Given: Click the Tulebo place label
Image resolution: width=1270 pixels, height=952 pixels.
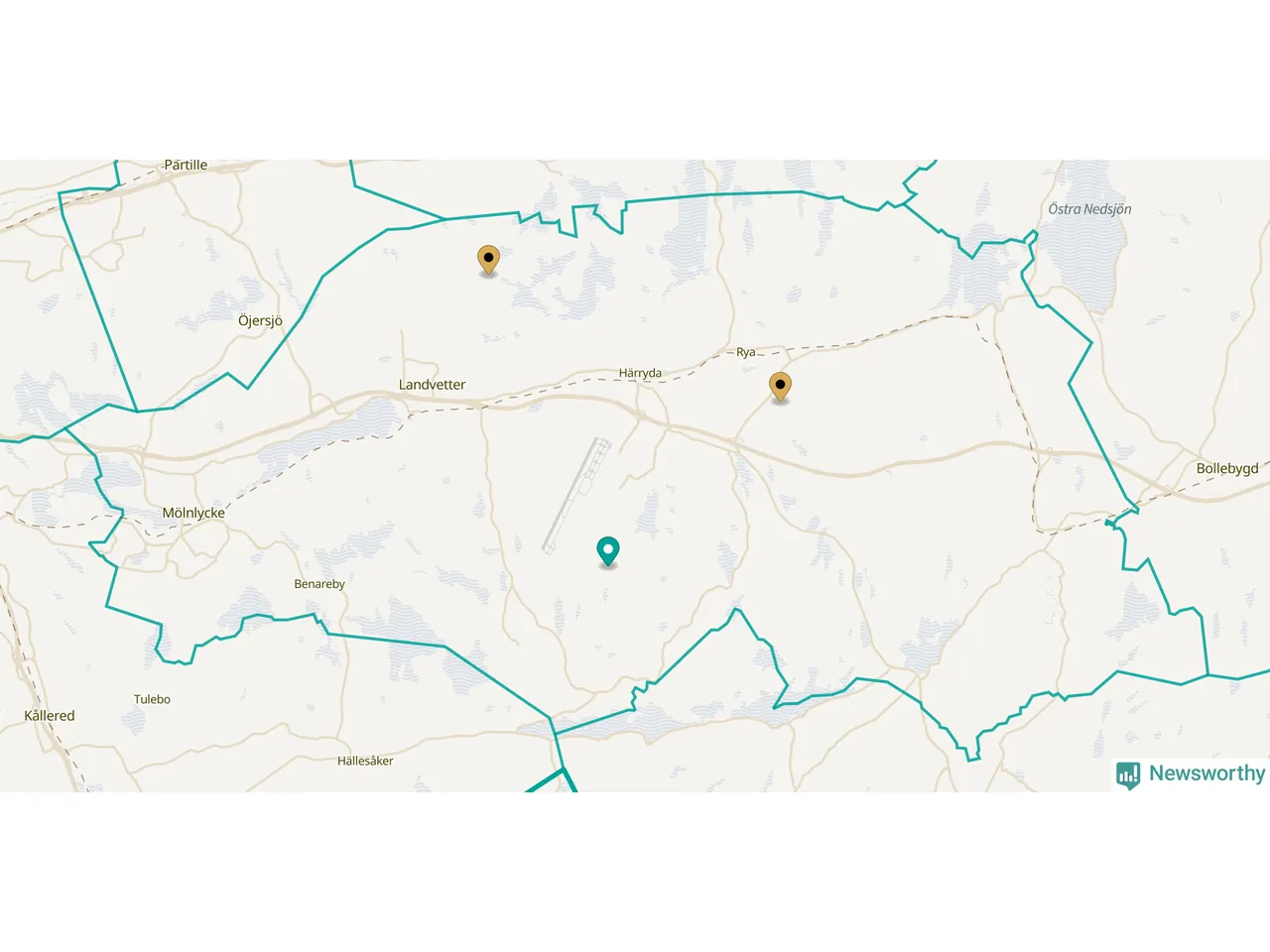Looking at the screenshot, I should tap(152, 699).
